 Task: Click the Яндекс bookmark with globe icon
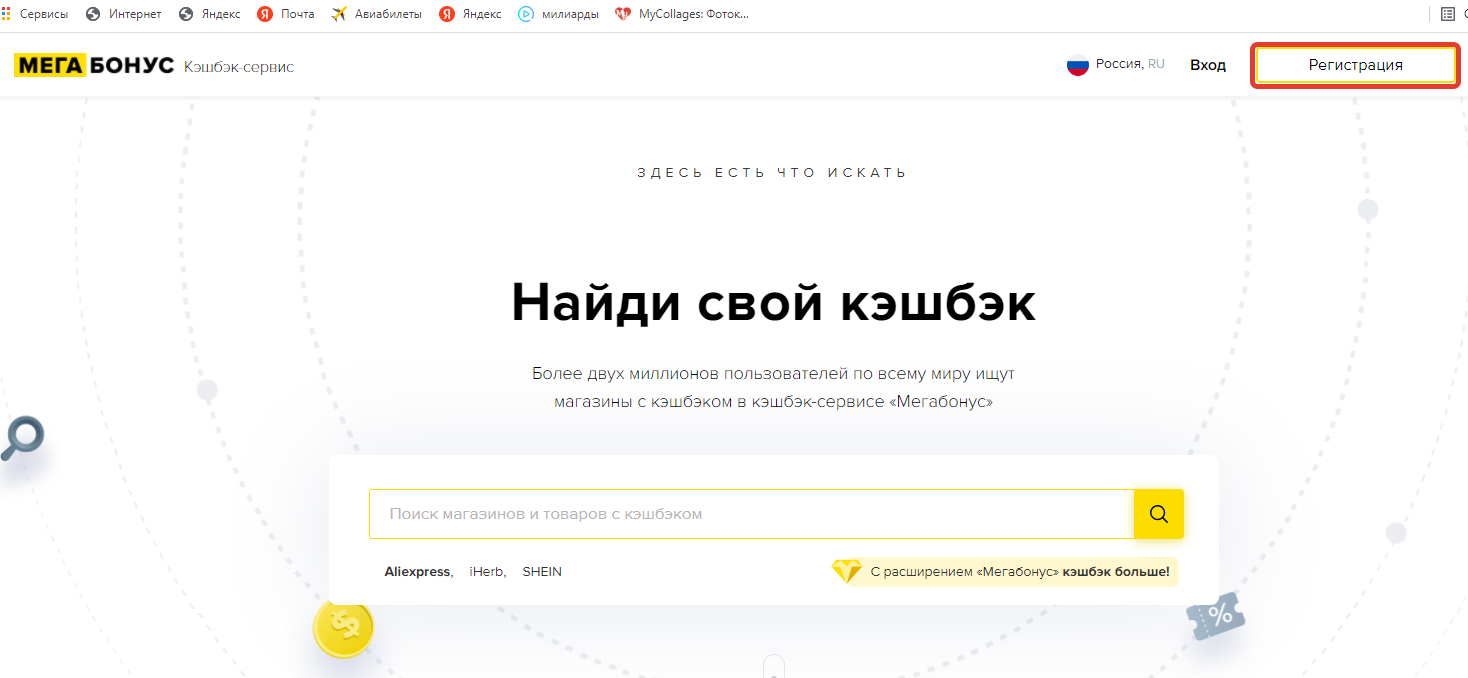209,14
